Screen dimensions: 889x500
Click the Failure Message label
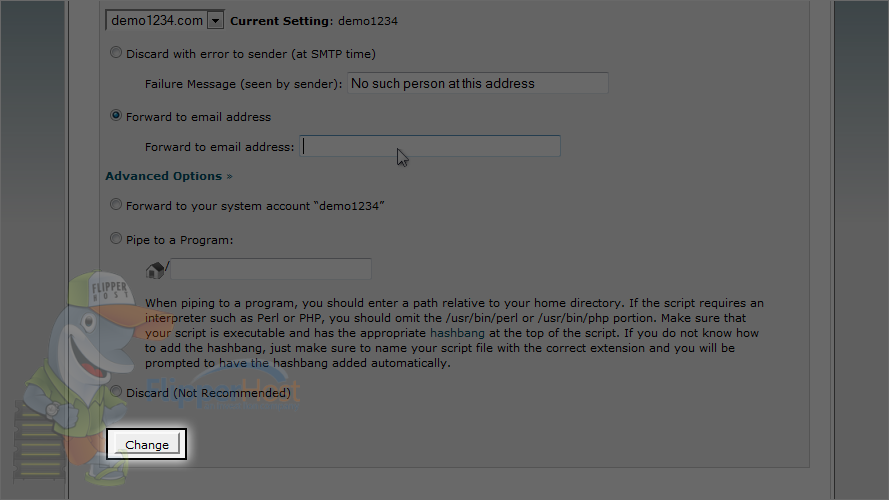(x=243, y=84)
